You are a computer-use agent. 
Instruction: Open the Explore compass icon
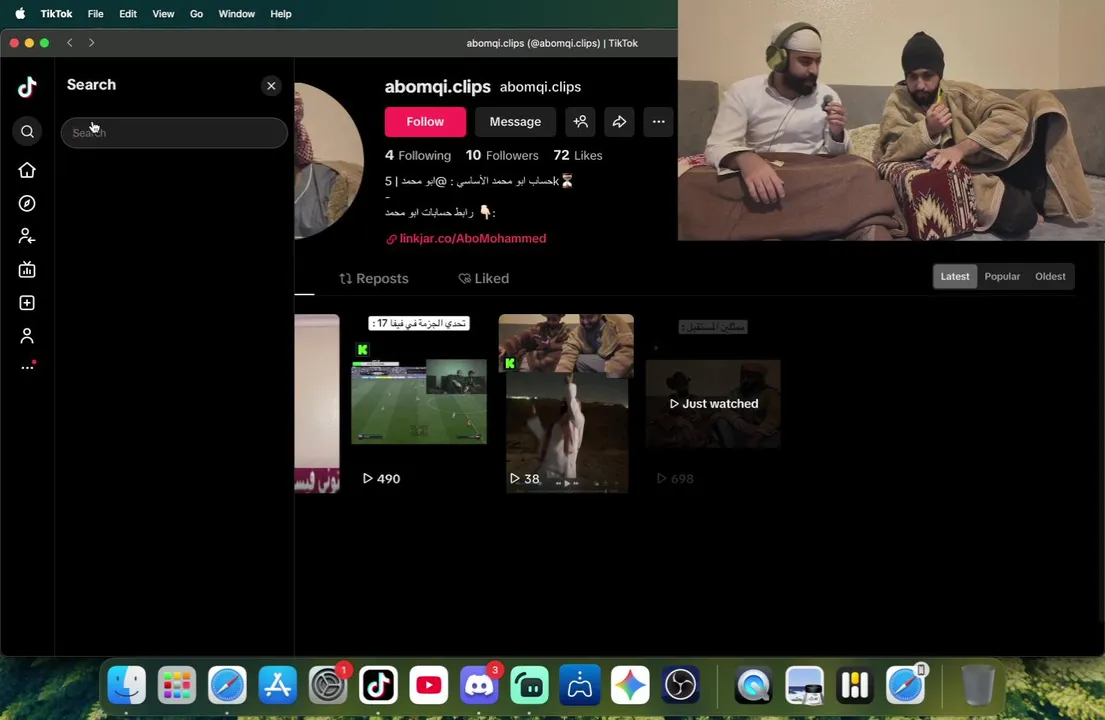(x=27, y=204)
